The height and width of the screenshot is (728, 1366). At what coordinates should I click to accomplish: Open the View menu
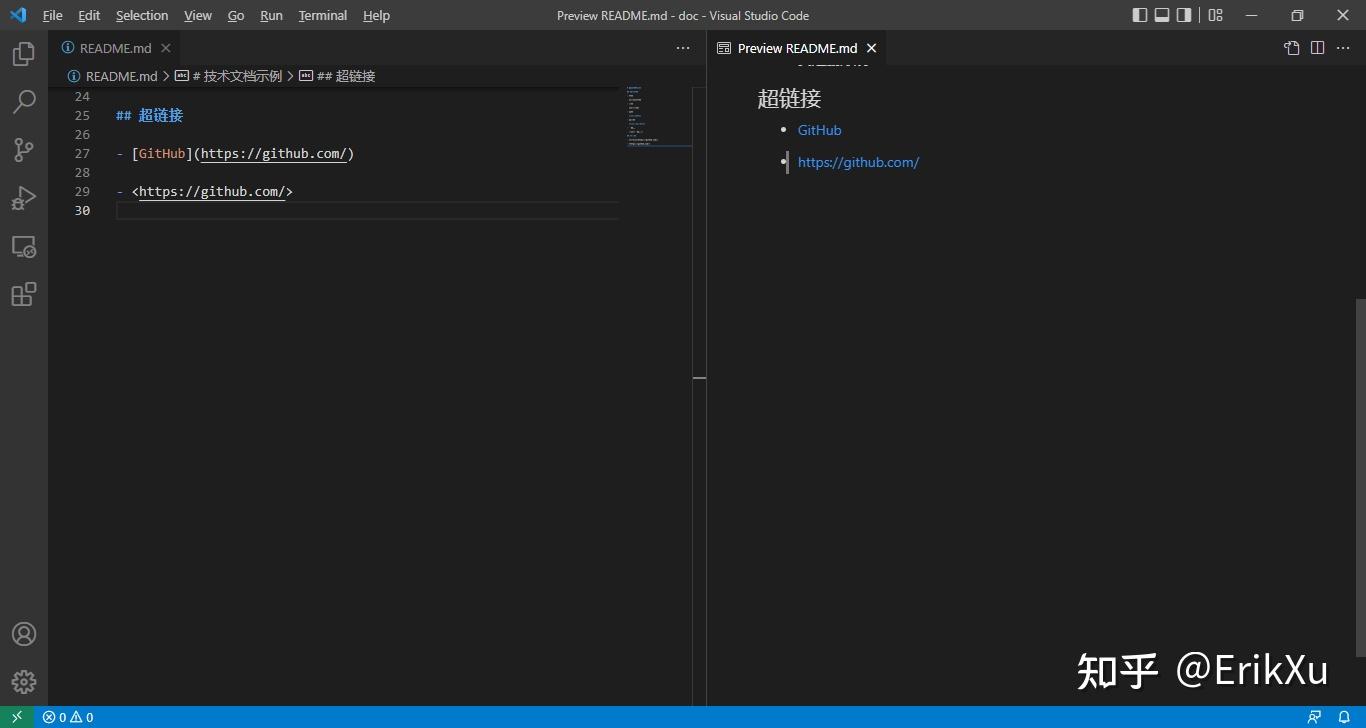[198, 15]
